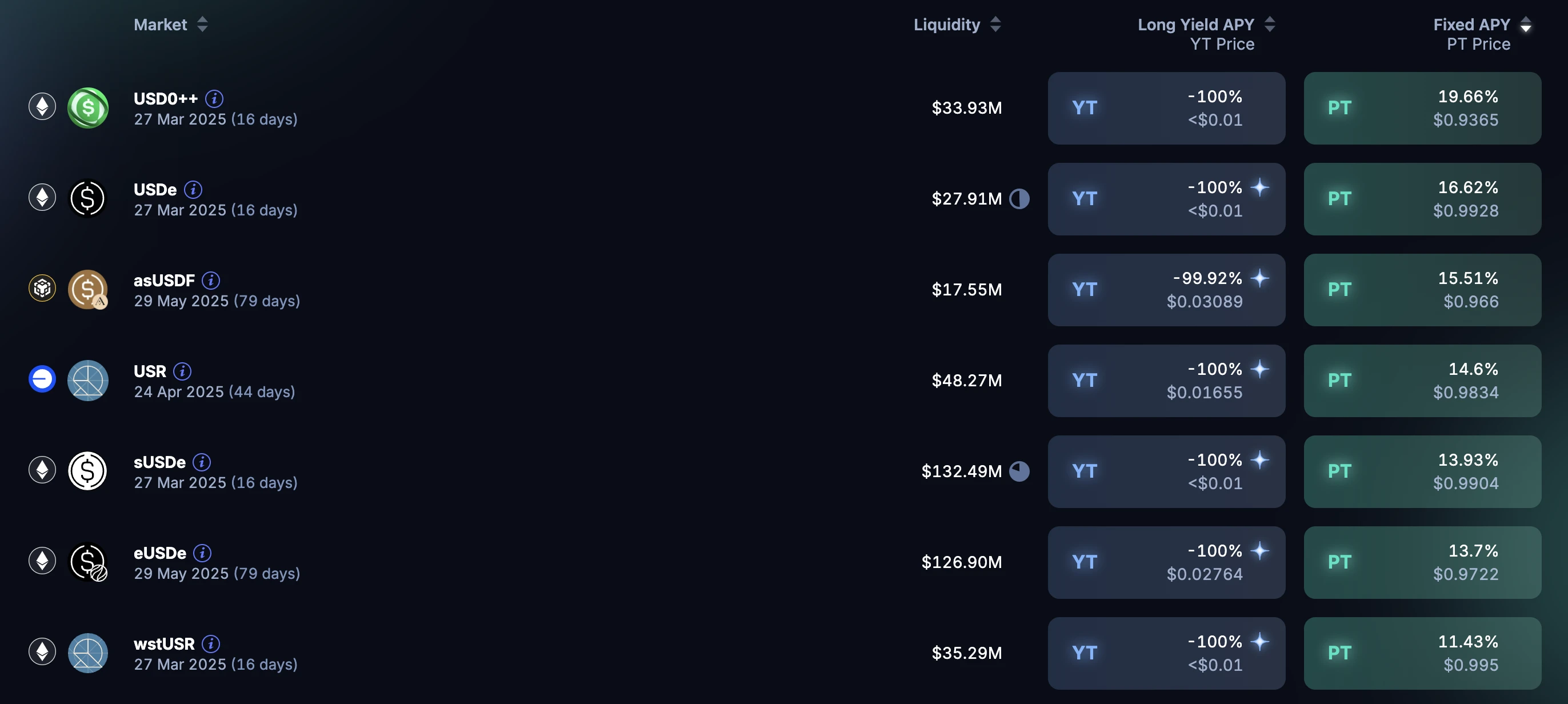Click the eUSDe token logo
The height and width of the screenshot is (704, 1568).
pyautogui.click(x=87, y=562)
